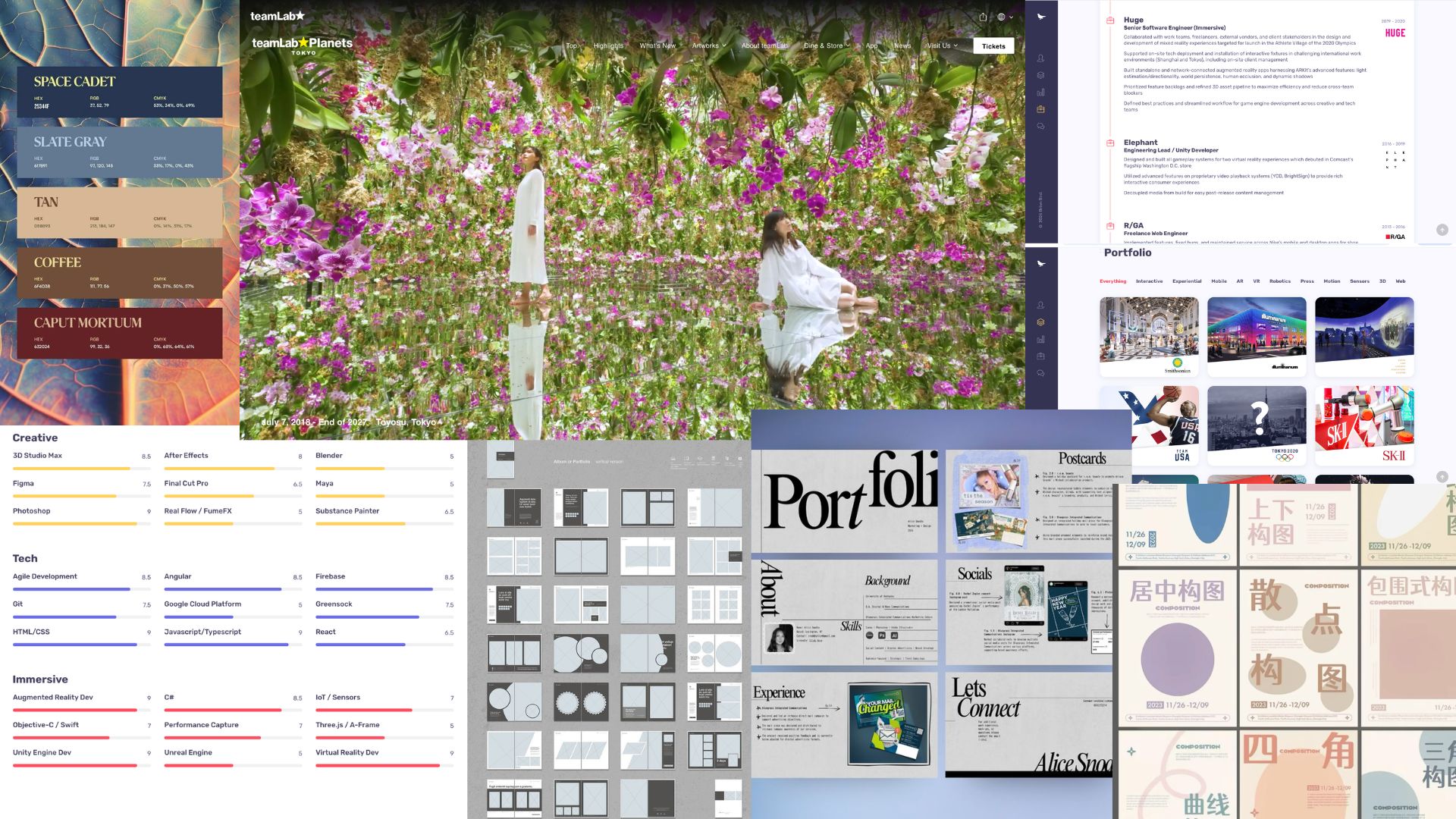
Task: Select the Robotics portfolio filter tab
Action: (1280, 281)
